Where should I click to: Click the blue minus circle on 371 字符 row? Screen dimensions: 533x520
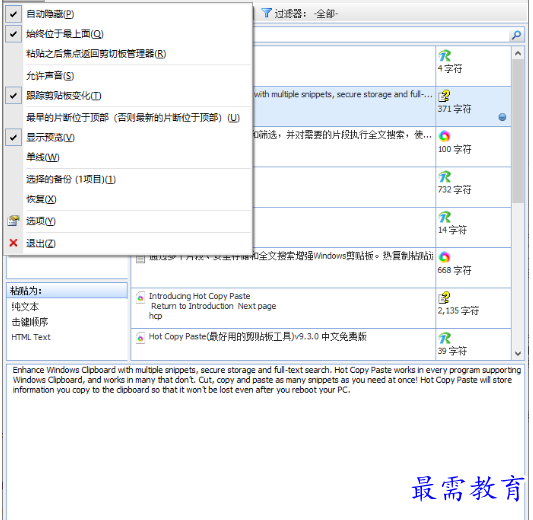click(502, 117)
